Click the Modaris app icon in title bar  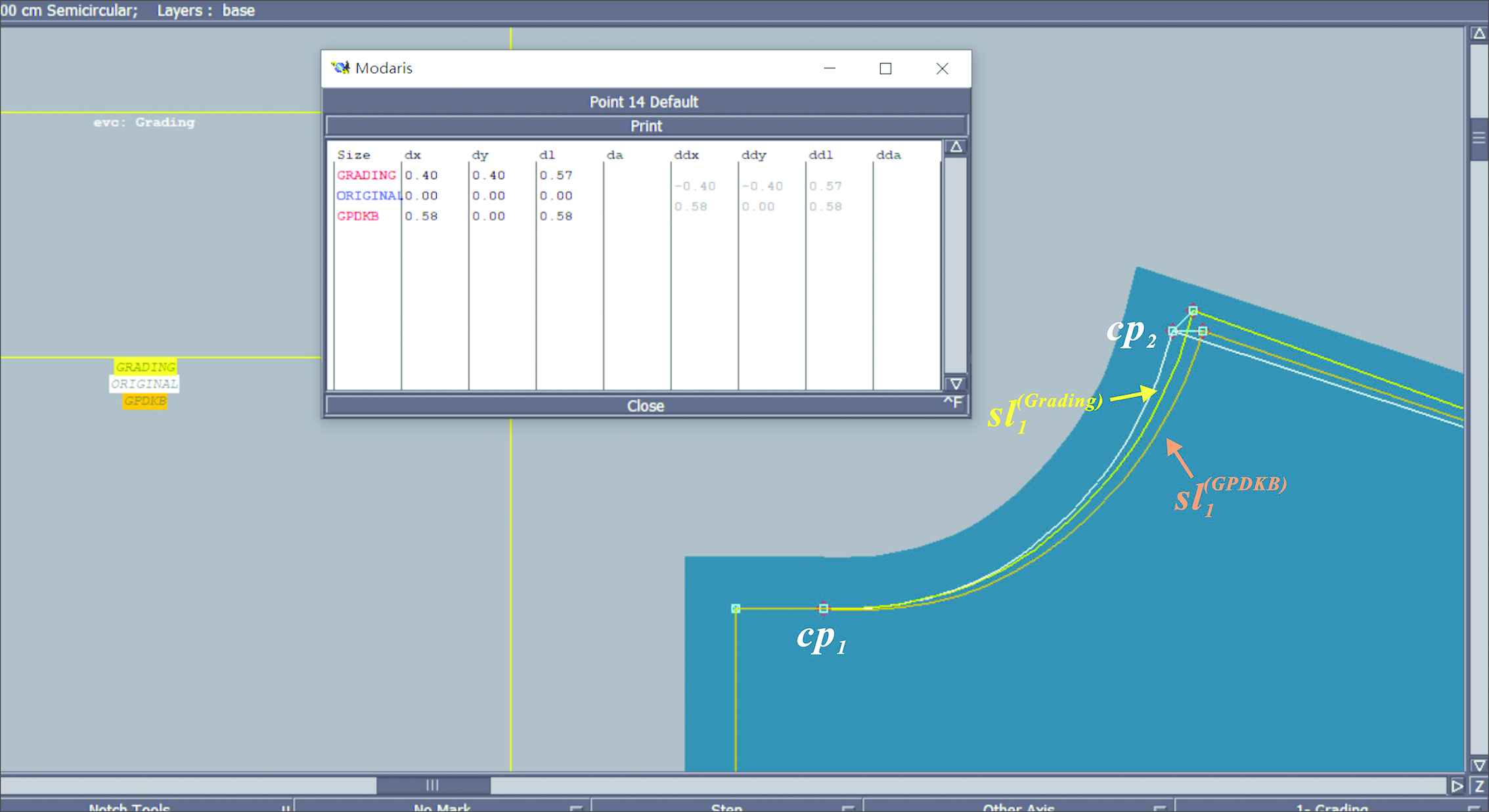(340, 68)
